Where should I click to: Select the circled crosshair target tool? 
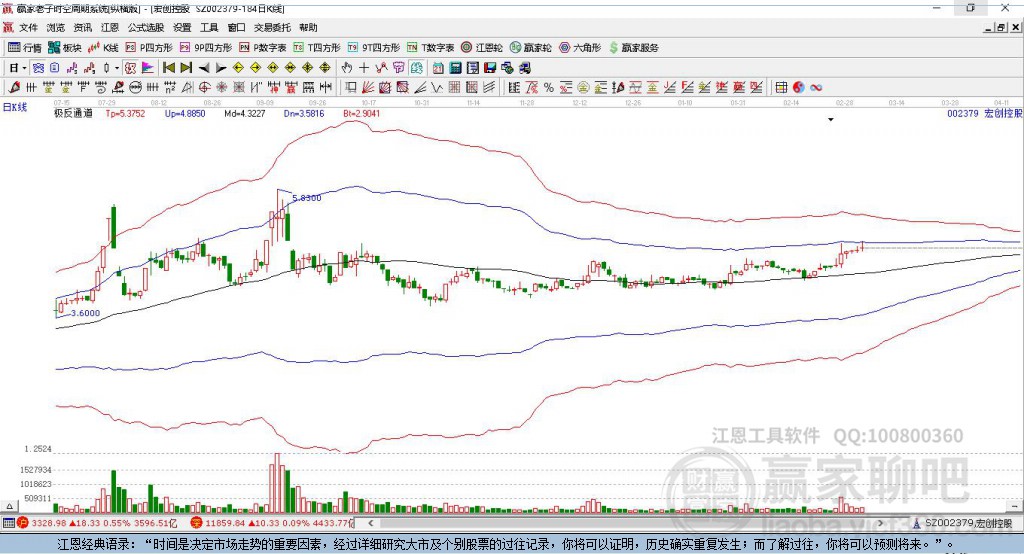coord(204,88)
